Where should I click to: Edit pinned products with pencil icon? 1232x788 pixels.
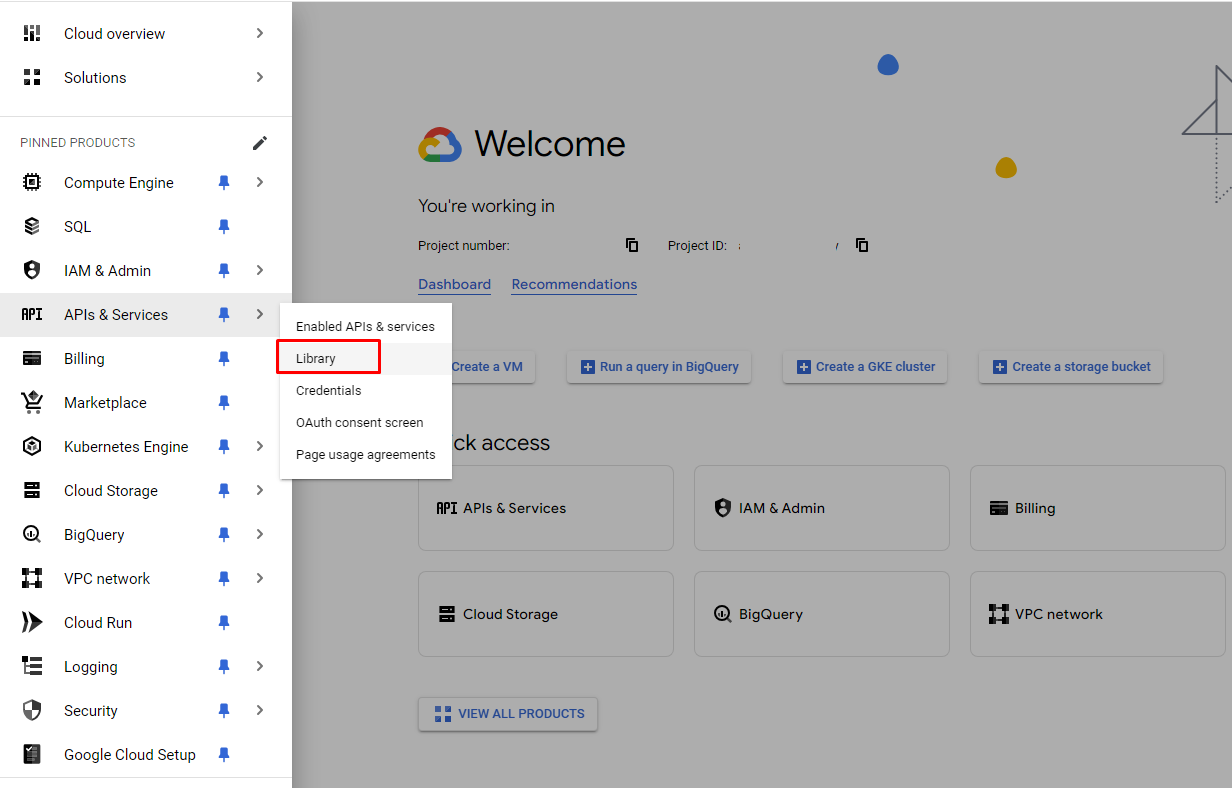point(260,143)
